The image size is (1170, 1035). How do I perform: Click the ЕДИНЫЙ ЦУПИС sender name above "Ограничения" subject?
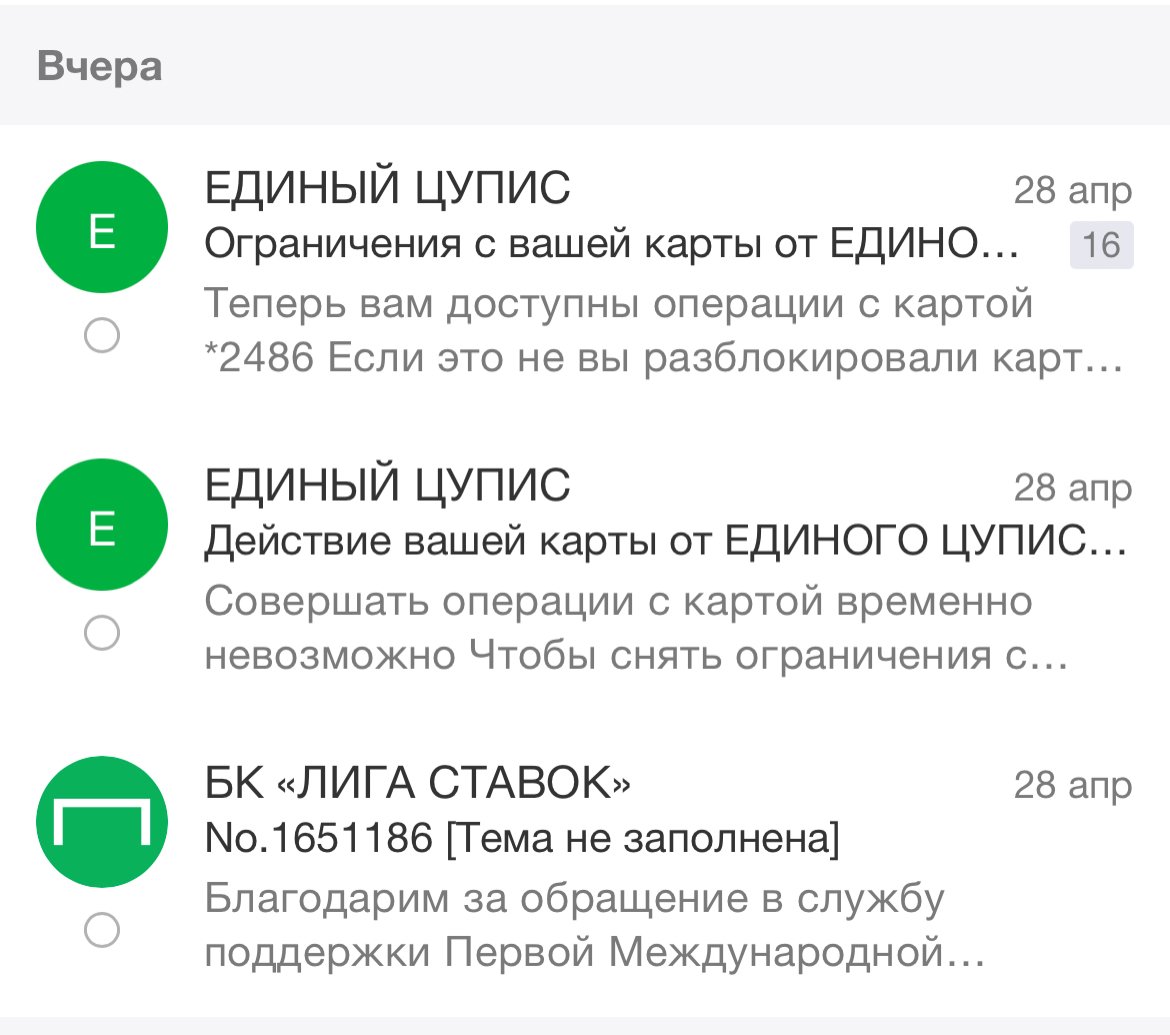(x=387, y=187)
